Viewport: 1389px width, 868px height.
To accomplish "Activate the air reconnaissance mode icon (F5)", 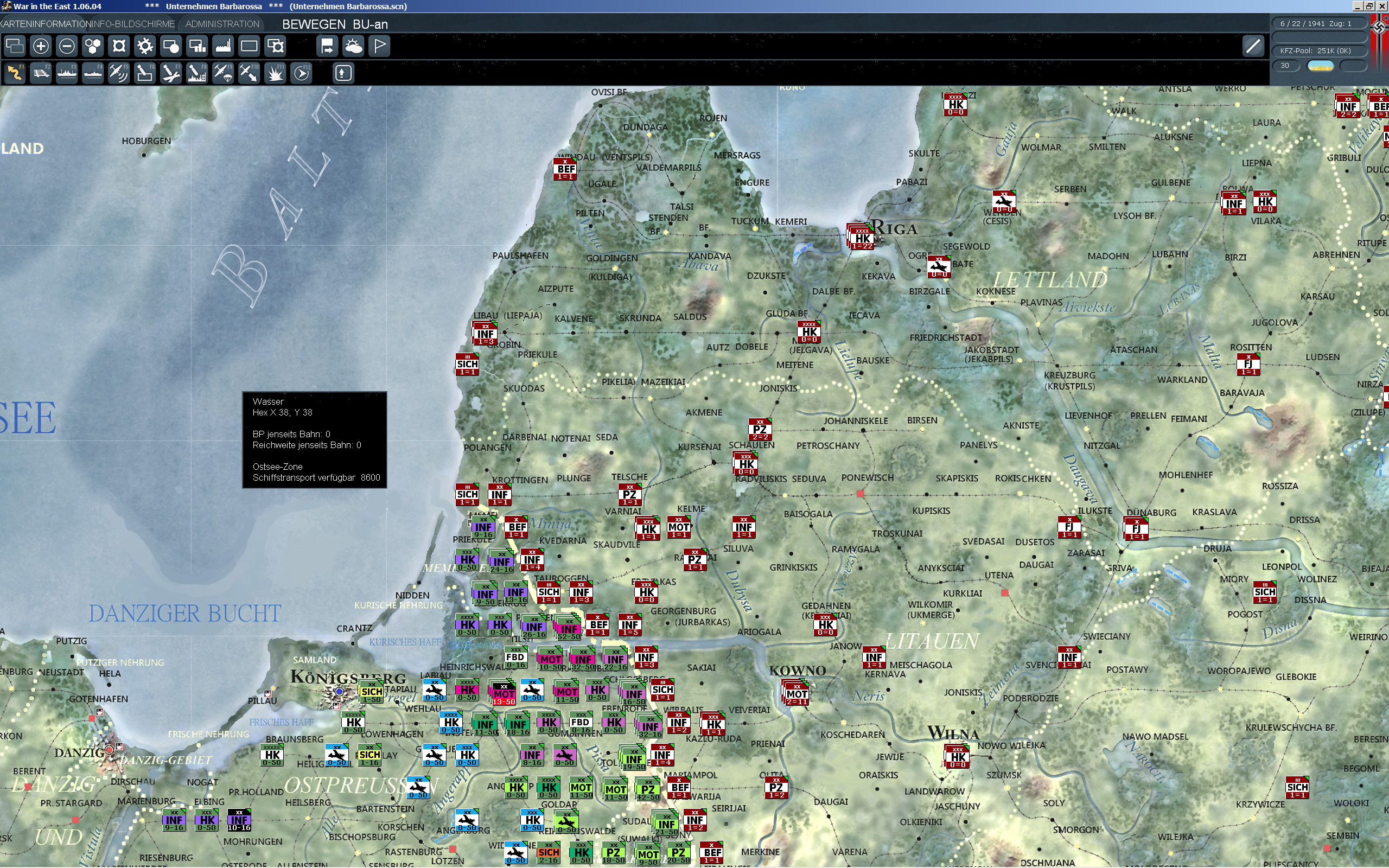I will point(119,73).
